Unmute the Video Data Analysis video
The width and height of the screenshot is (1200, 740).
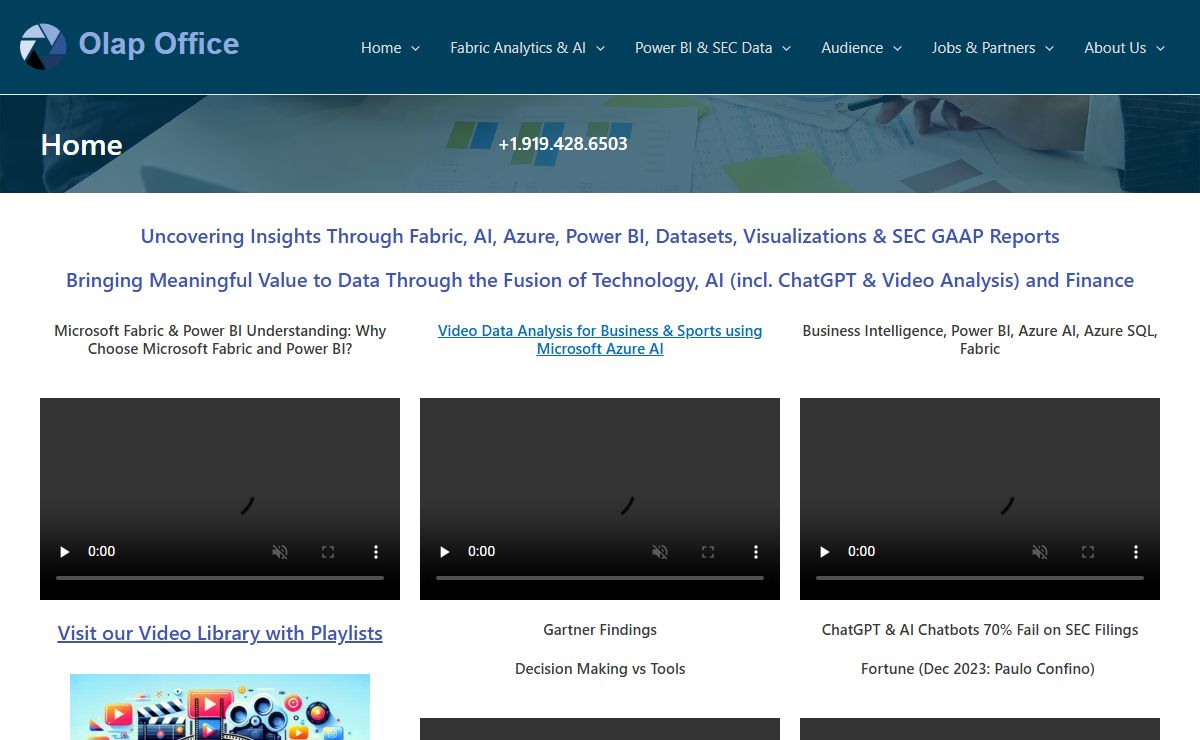click(660, 551)
